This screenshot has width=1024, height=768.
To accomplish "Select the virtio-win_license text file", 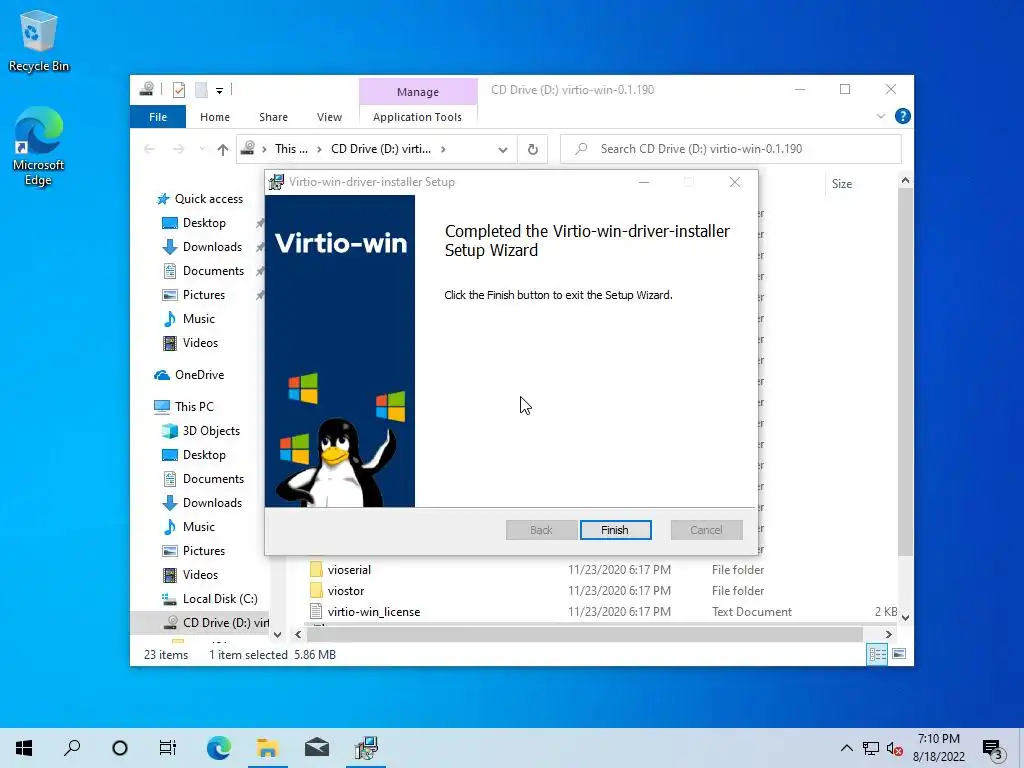I will pos(374,612).
